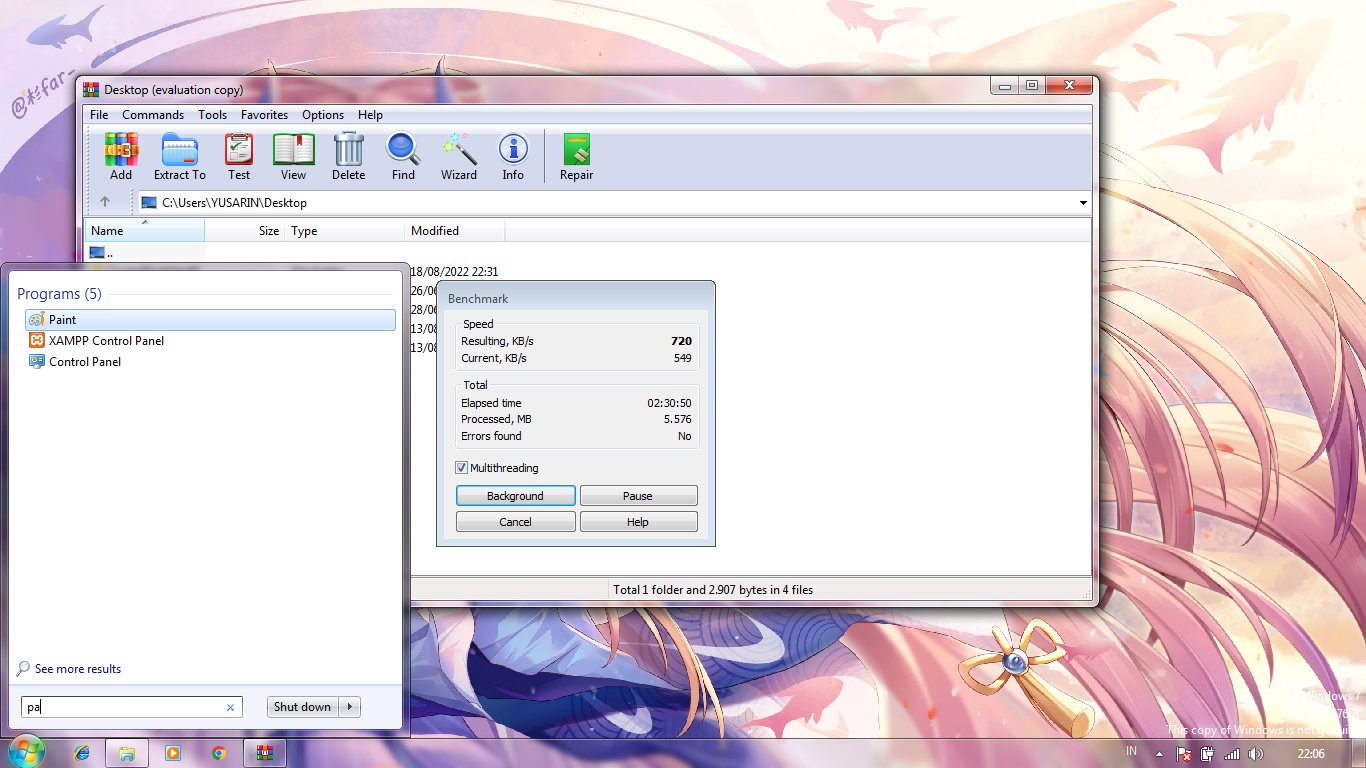Open the Tools menu

click(x=212, y=115)
